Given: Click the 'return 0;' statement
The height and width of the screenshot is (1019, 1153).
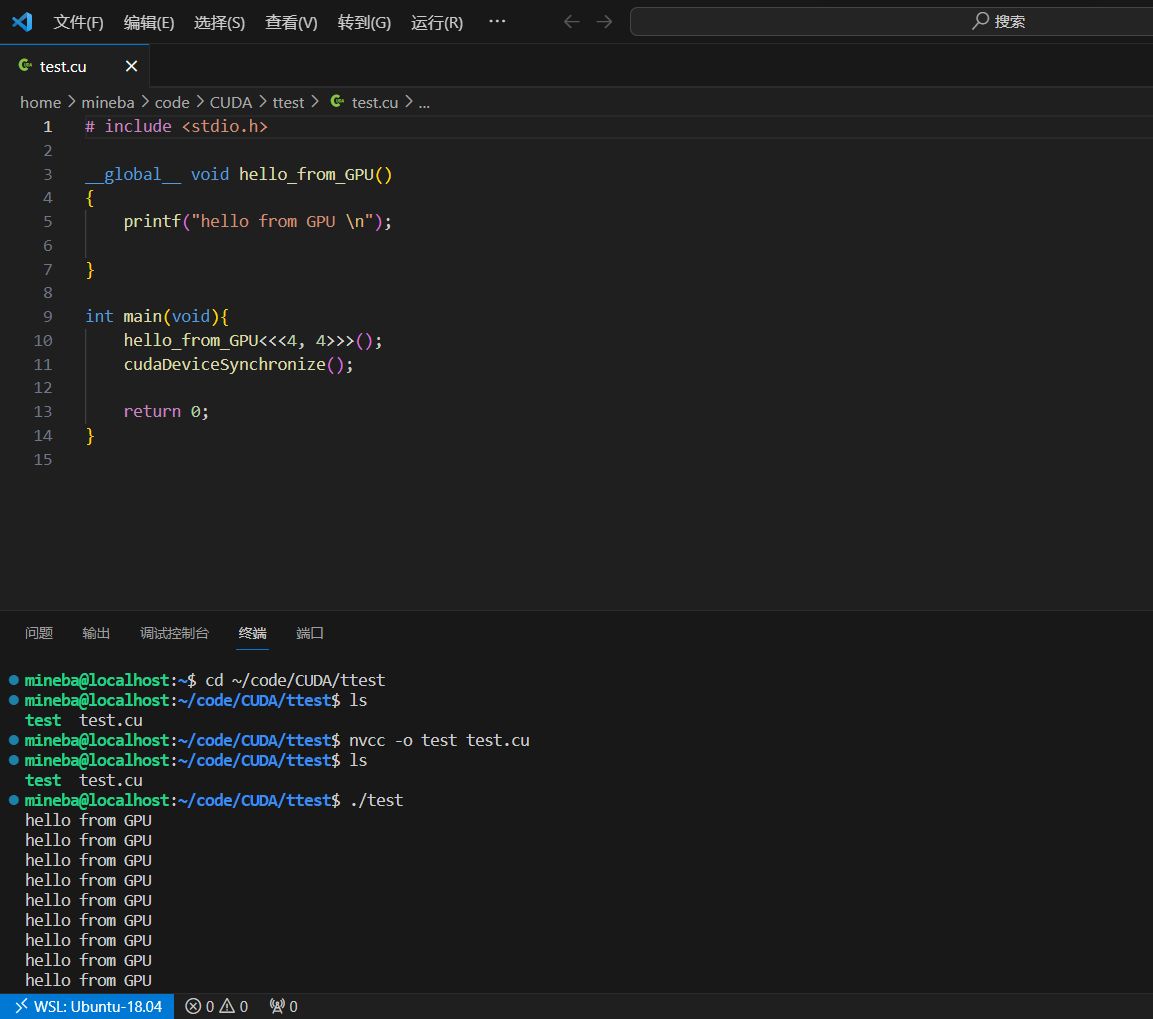Looking at the screenshot, I should point(166,411).
